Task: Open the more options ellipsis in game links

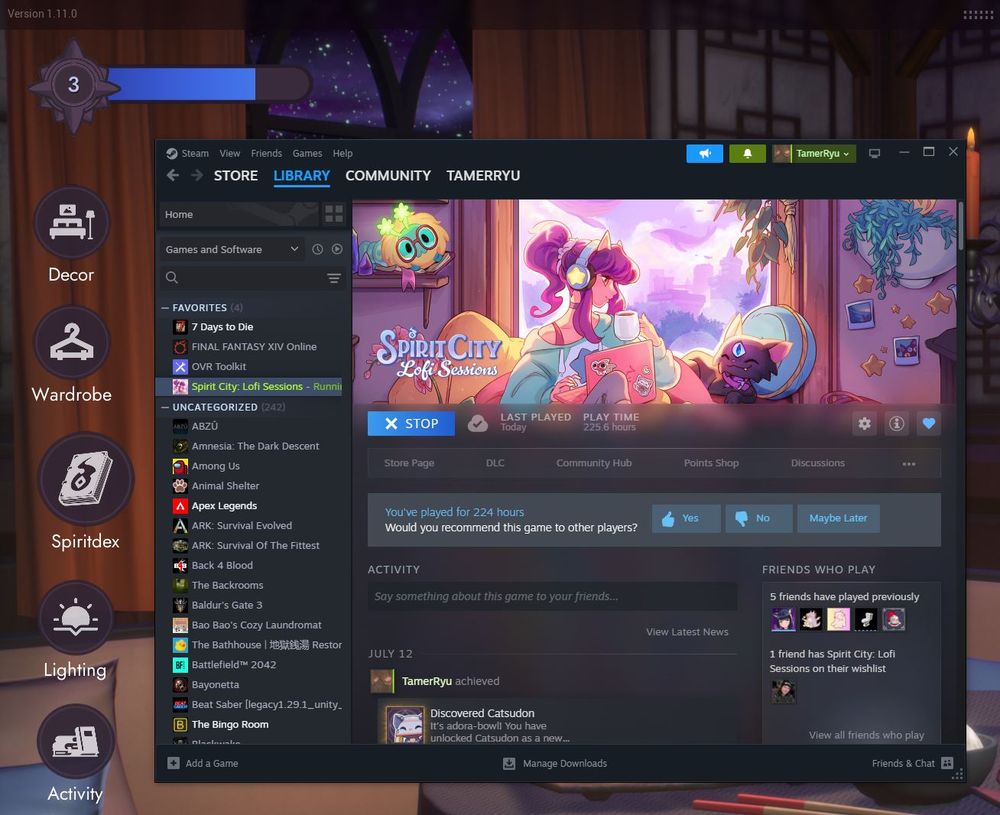Action: [909, 464]
